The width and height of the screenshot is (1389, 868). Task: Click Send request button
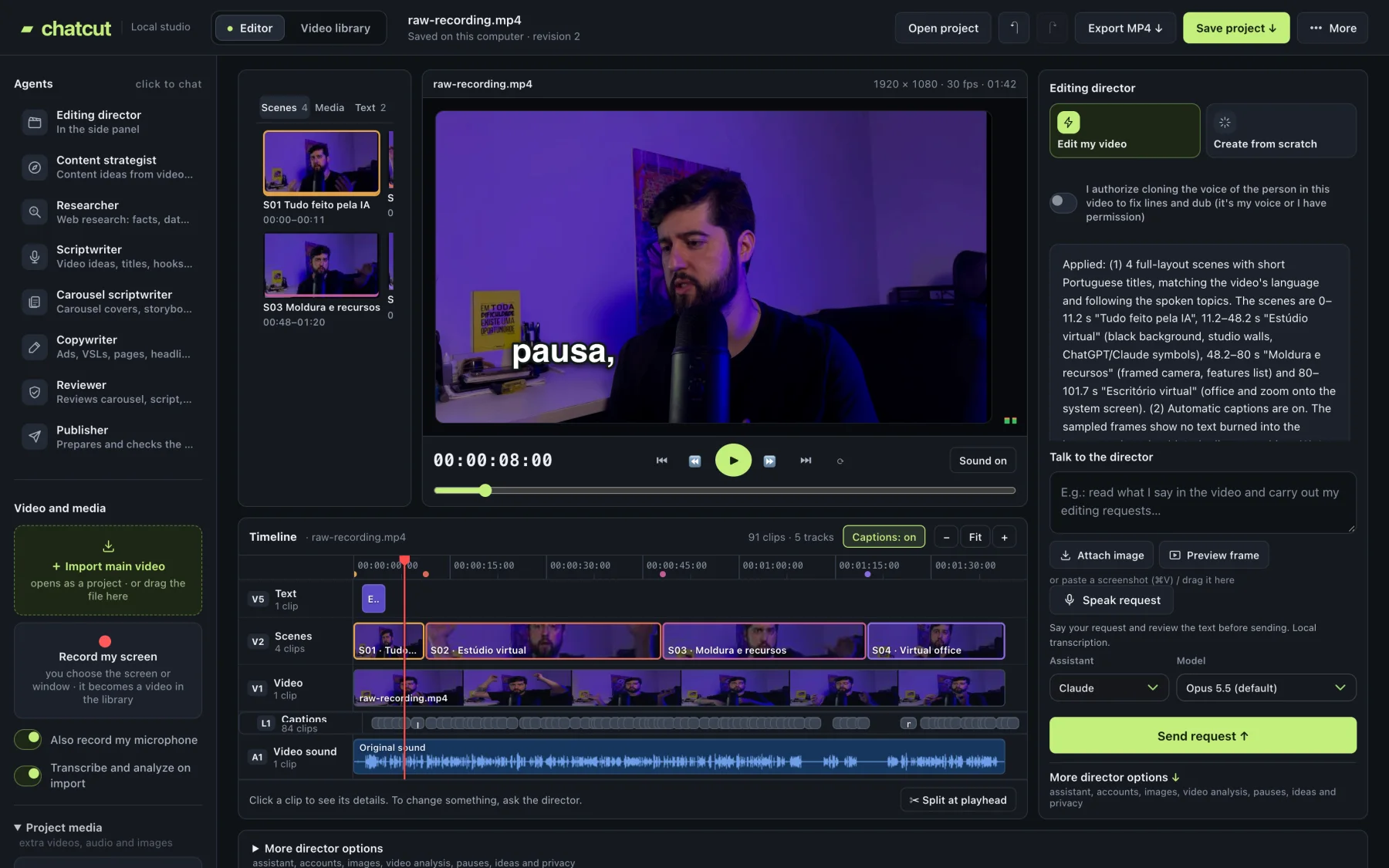(x=1202, y=735)
